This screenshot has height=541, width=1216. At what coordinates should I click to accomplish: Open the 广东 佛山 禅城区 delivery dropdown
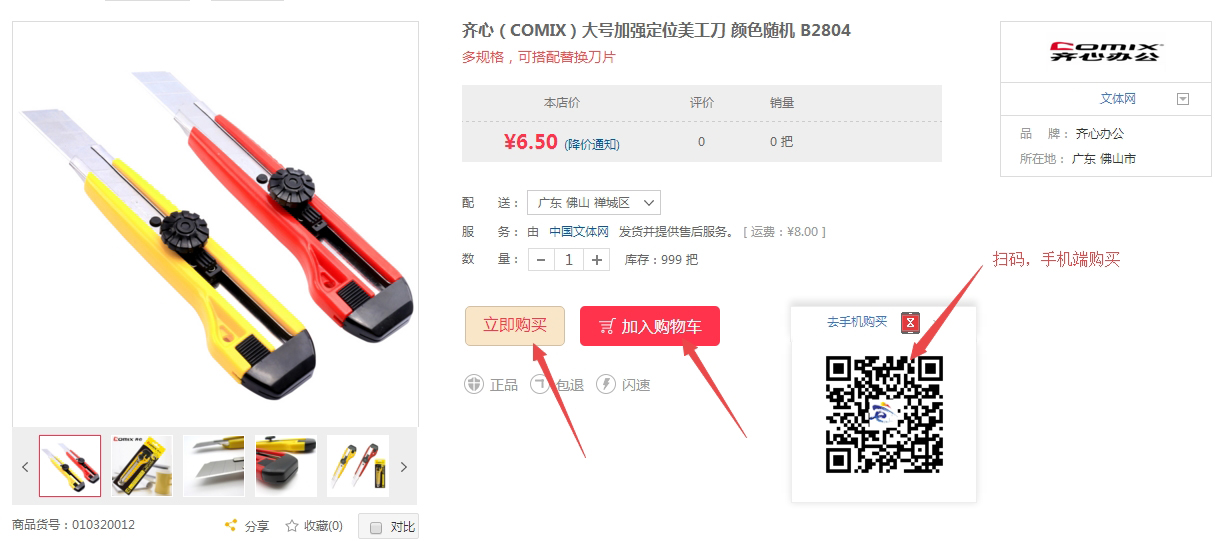pyautogui.click(x=594, y=202)
